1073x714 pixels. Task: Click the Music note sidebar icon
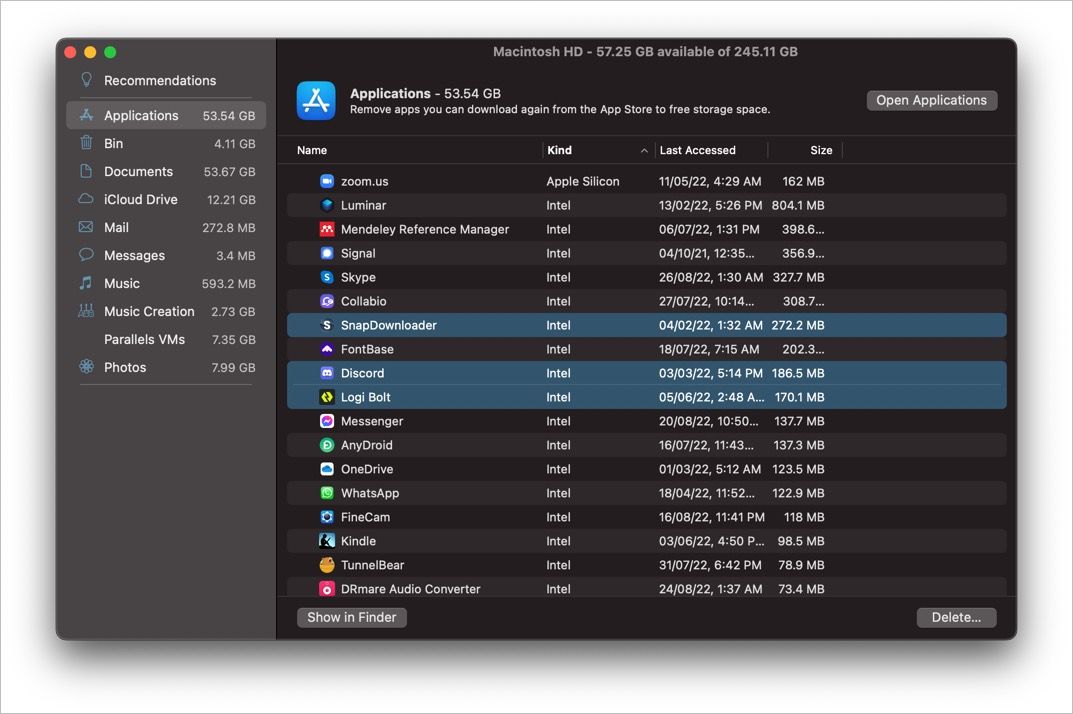[x=86, y=283]
